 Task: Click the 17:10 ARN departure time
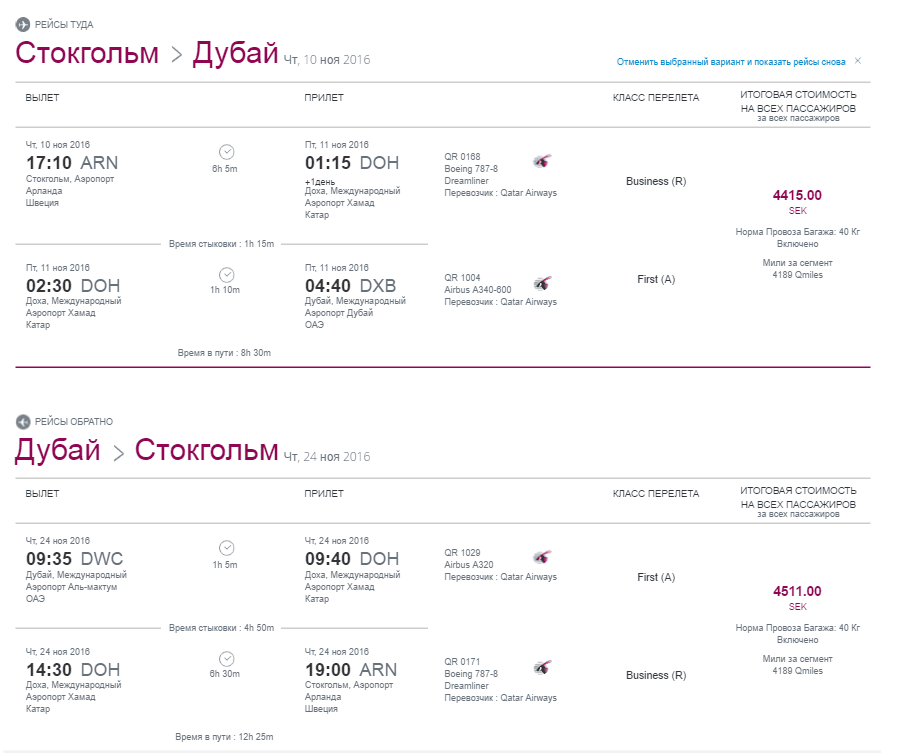tap(72, 163)
